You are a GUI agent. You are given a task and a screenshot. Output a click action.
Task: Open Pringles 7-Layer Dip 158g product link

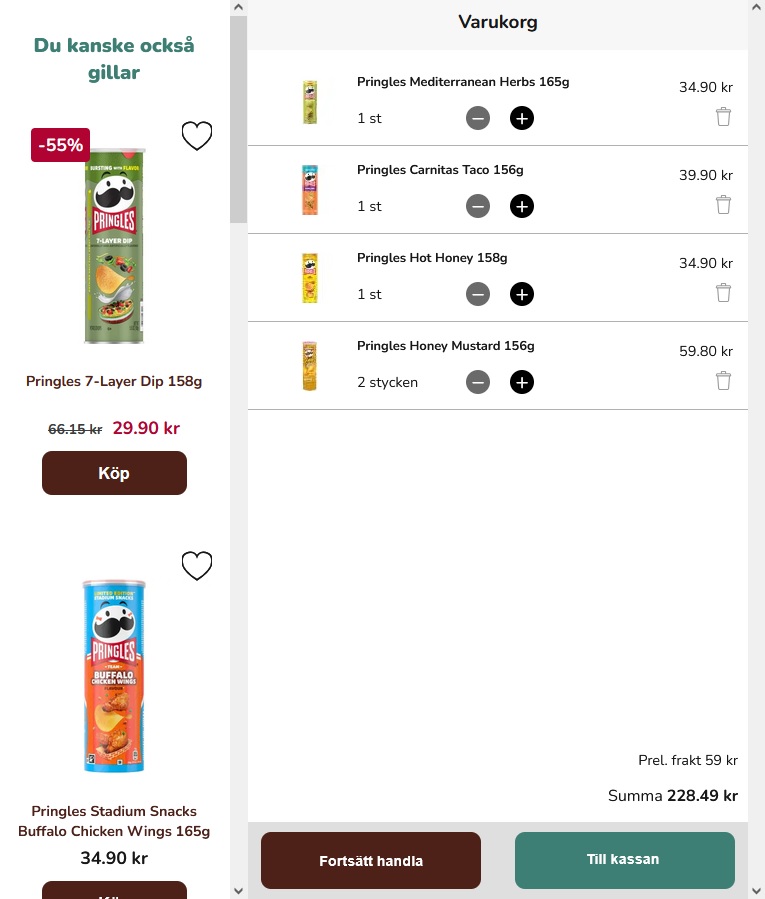click(114, 381)
